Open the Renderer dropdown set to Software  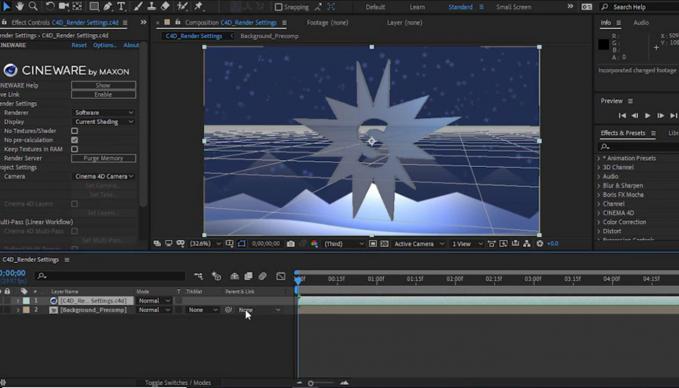103,113
